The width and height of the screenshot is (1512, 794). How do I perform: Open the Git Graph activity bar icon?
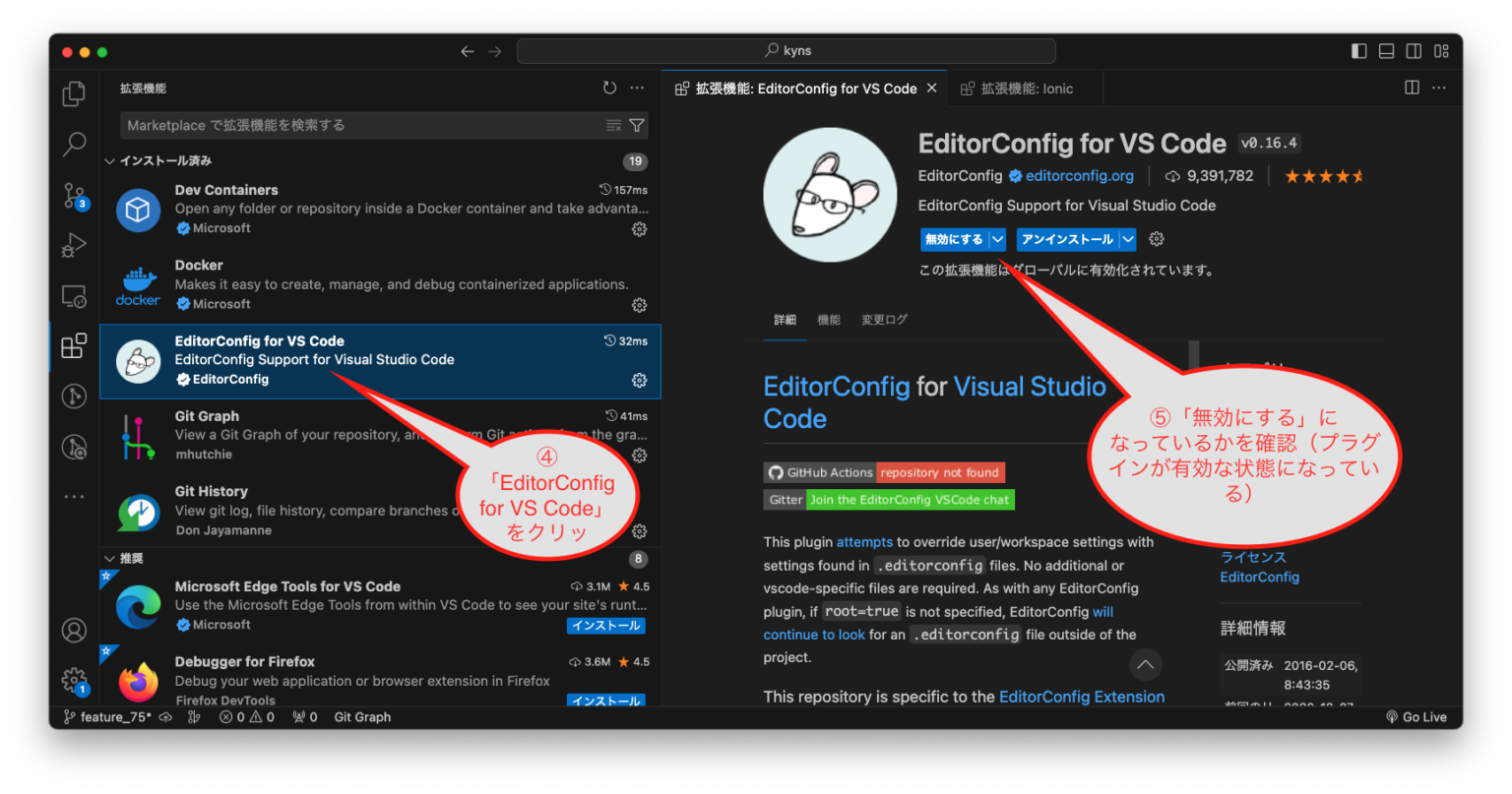74,396
